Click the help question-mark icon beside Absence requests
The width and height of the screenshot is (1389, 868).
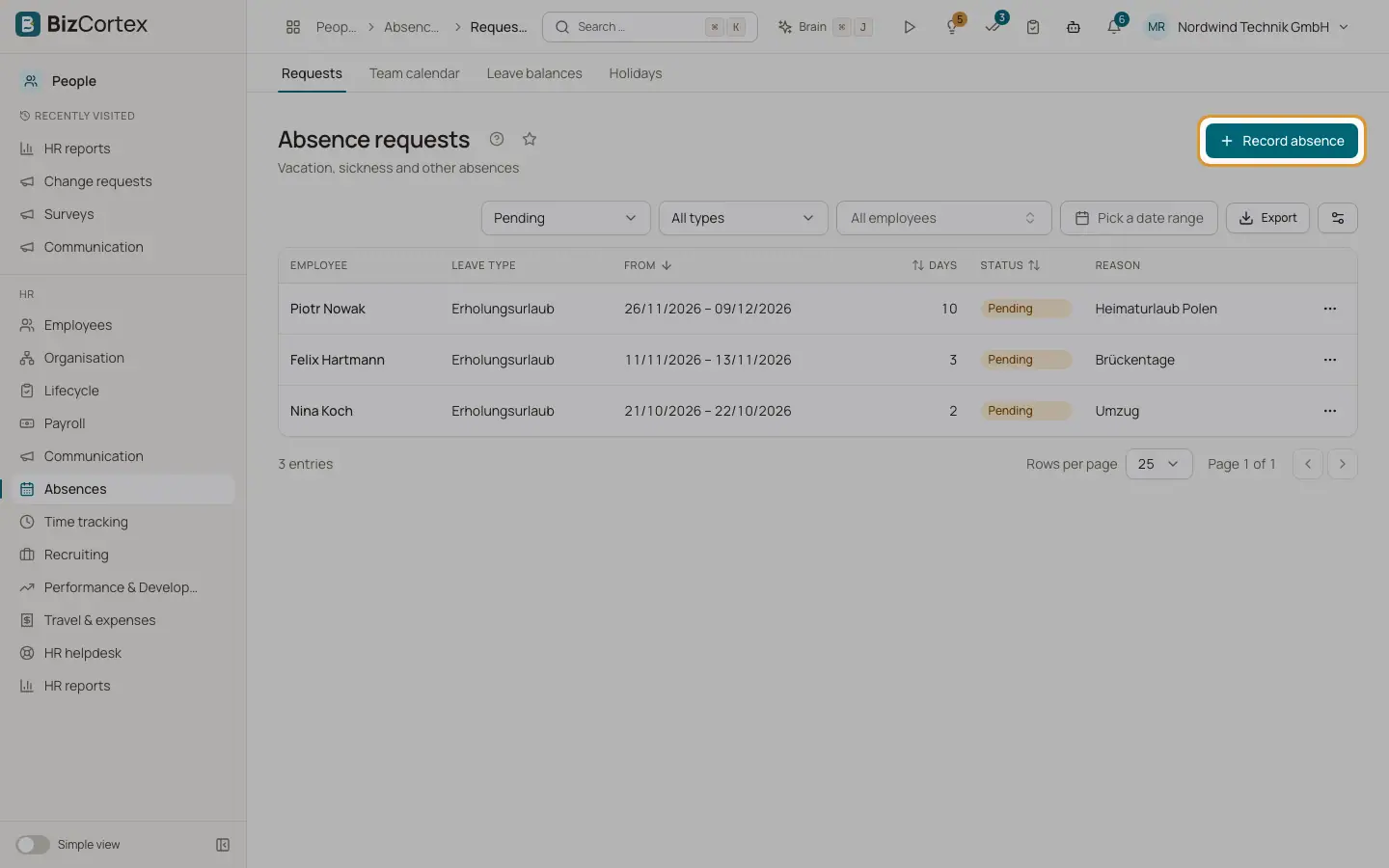point(497,139)
